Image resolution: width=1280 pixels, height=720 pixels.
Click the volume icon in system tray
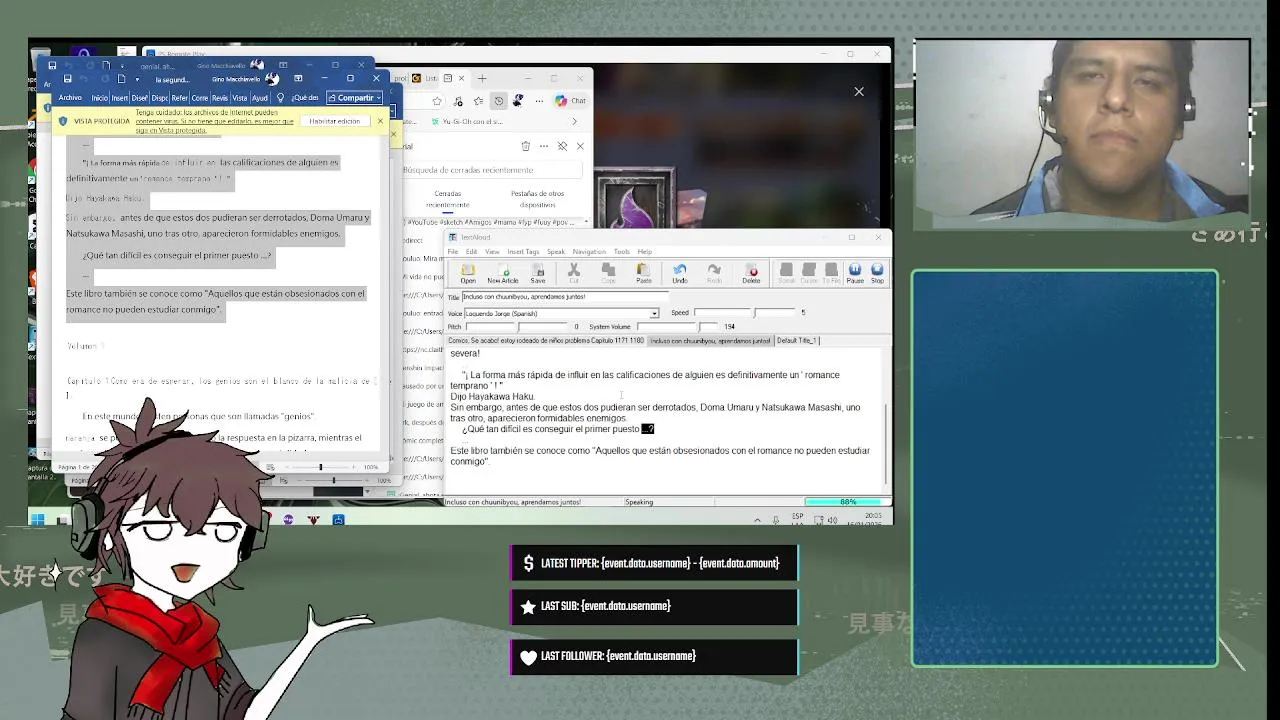pyautogui.click(x=831, y=520)
